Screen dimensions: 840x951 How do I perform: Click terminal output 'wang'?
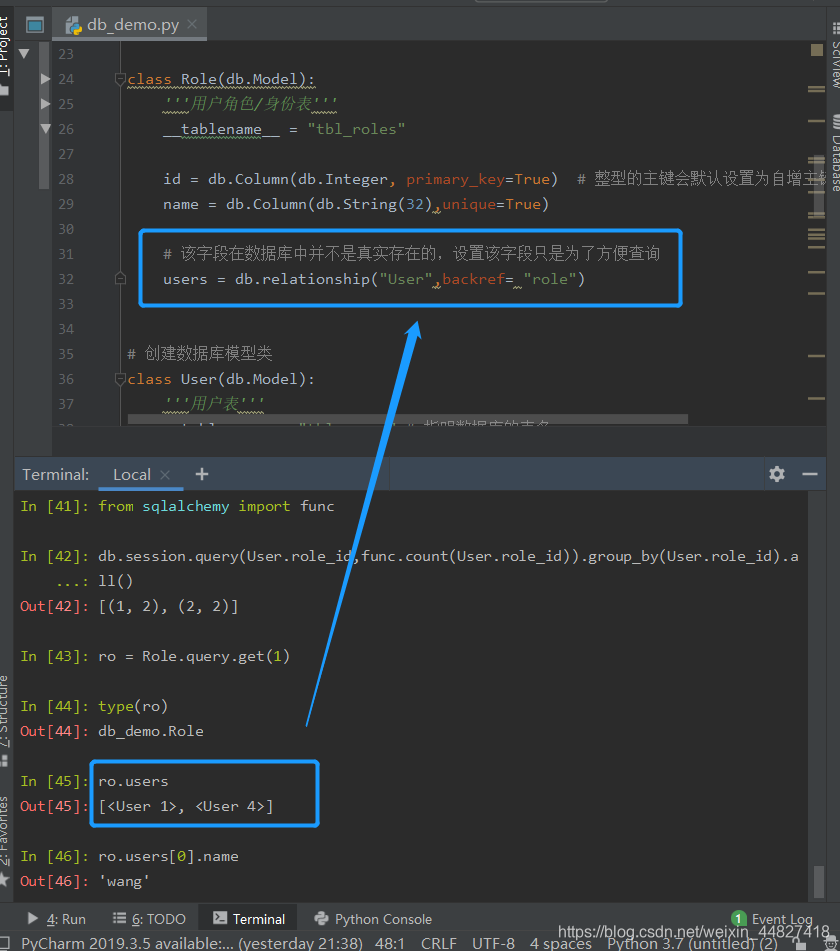tap(124, 881)
